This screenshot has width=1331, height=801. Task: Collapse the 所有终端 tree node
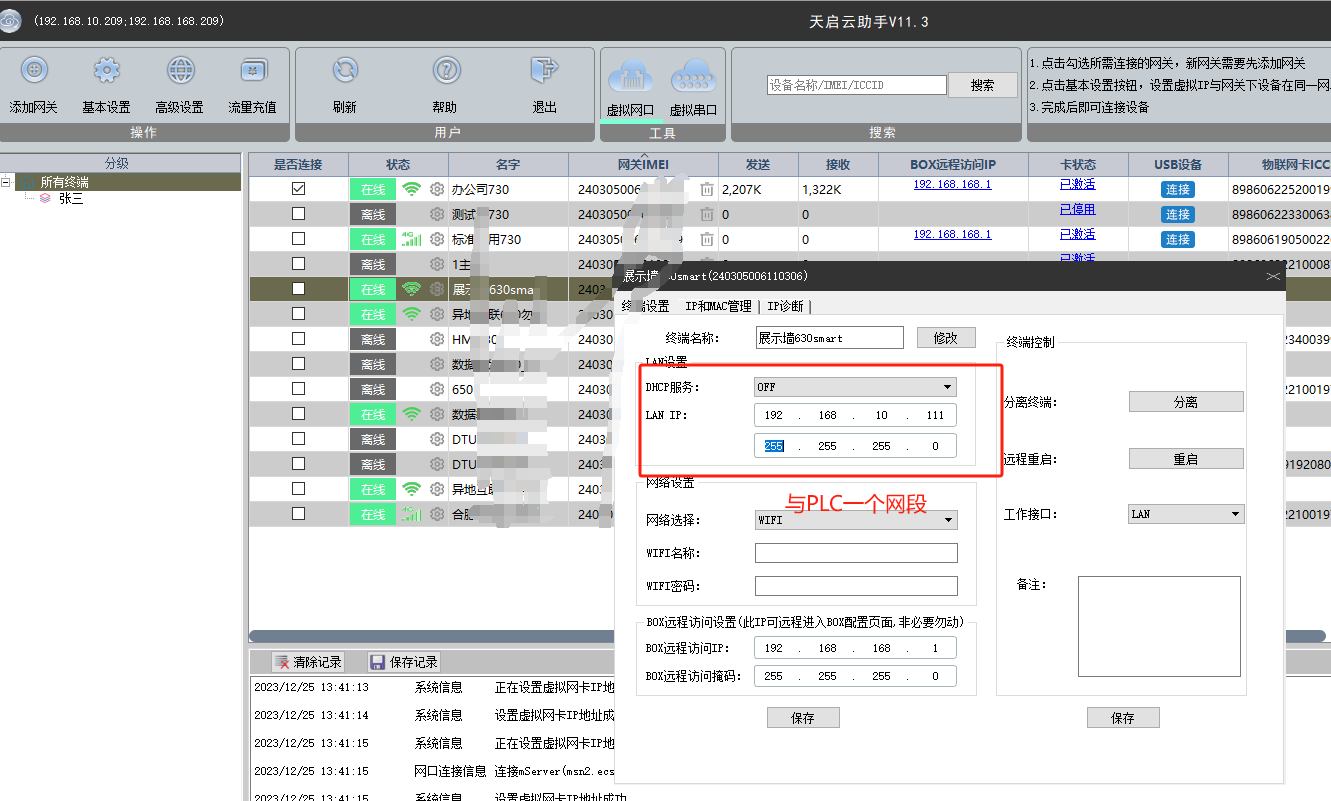click(6, 182)
